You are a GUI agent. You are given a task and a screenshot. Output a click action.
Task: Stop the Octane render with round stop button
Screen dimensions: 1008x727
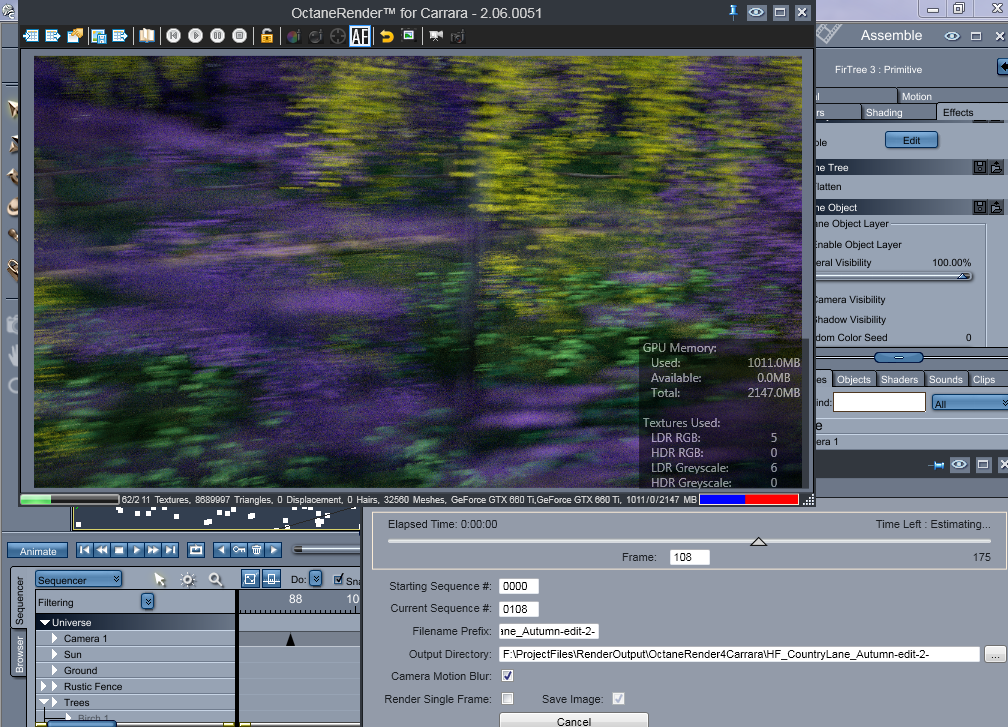coord(239,36)
